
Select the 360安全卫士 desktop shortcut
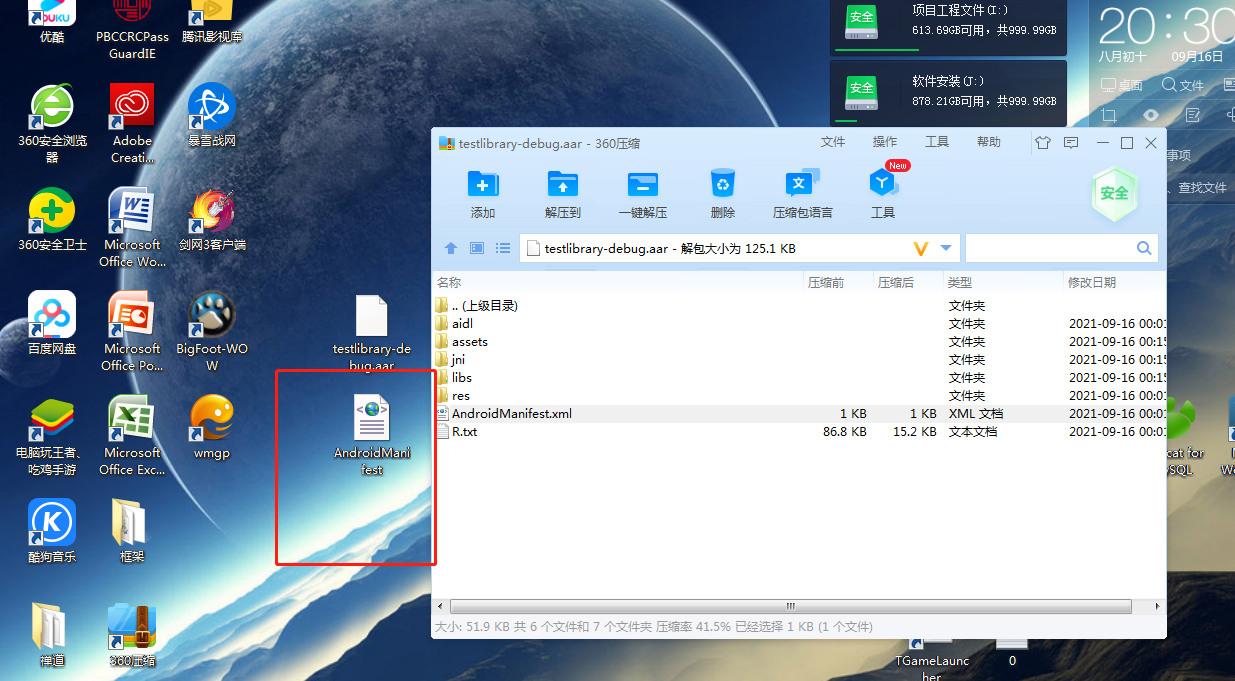tap(52, 218)
